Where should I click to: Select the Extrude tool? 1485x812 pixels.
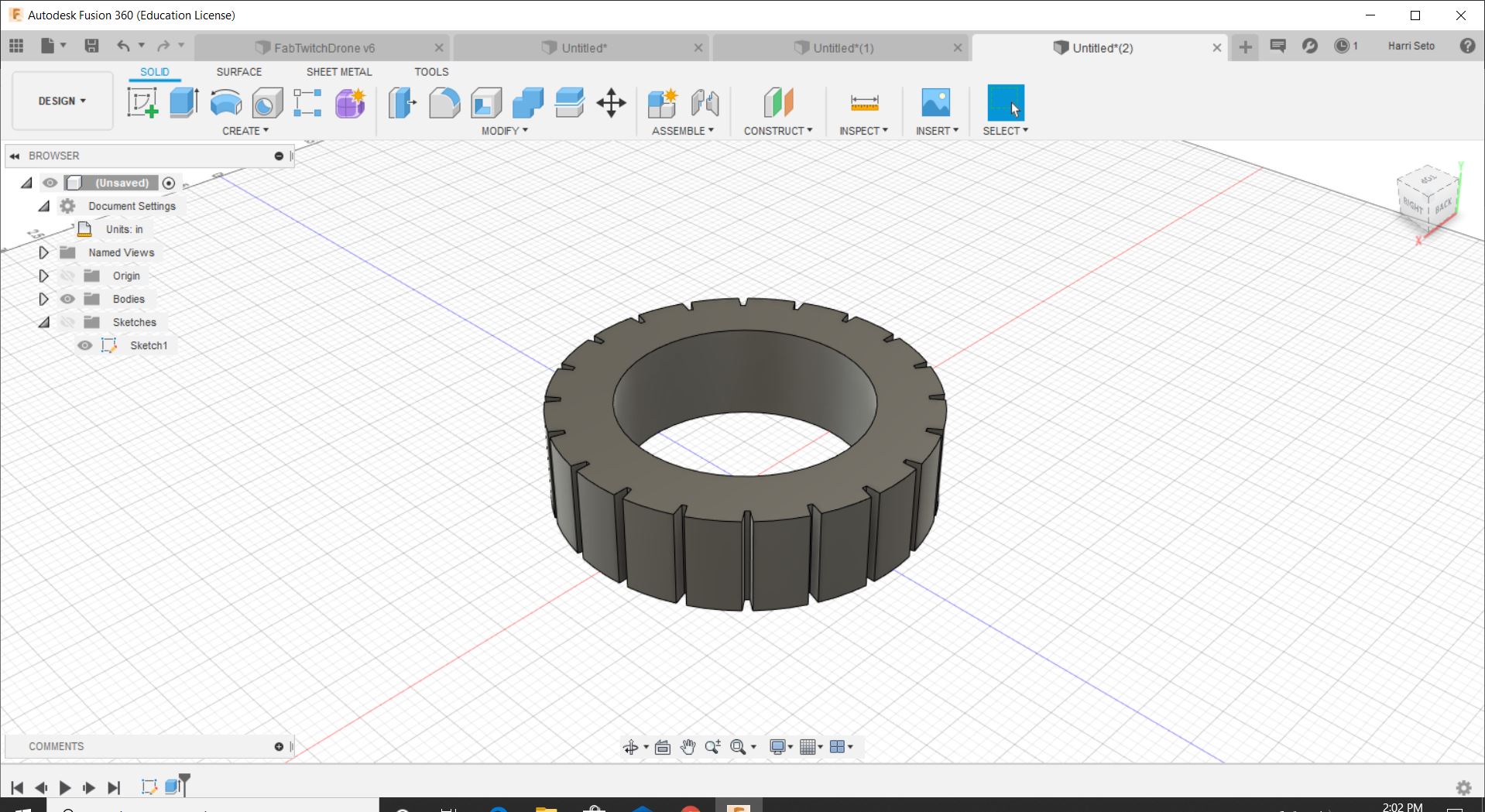[184, 102]
